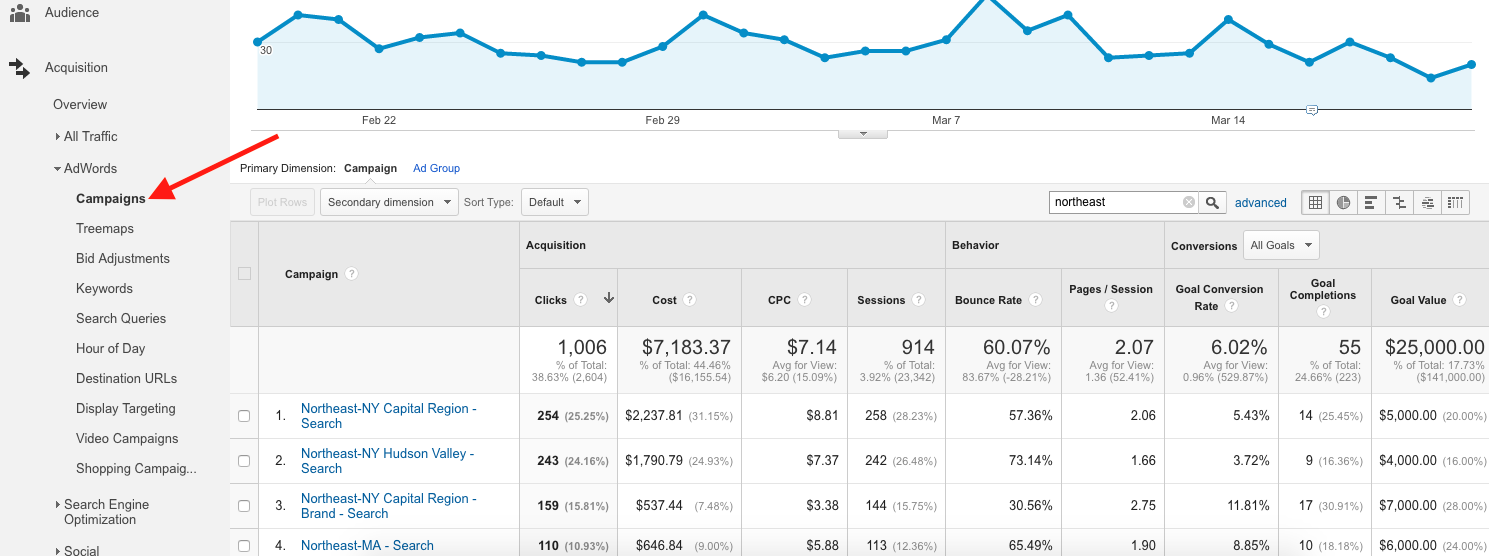1489x556 pixels.
Task: Open the Treemaps report in the sidebar
Action: (x=105, y=228)
